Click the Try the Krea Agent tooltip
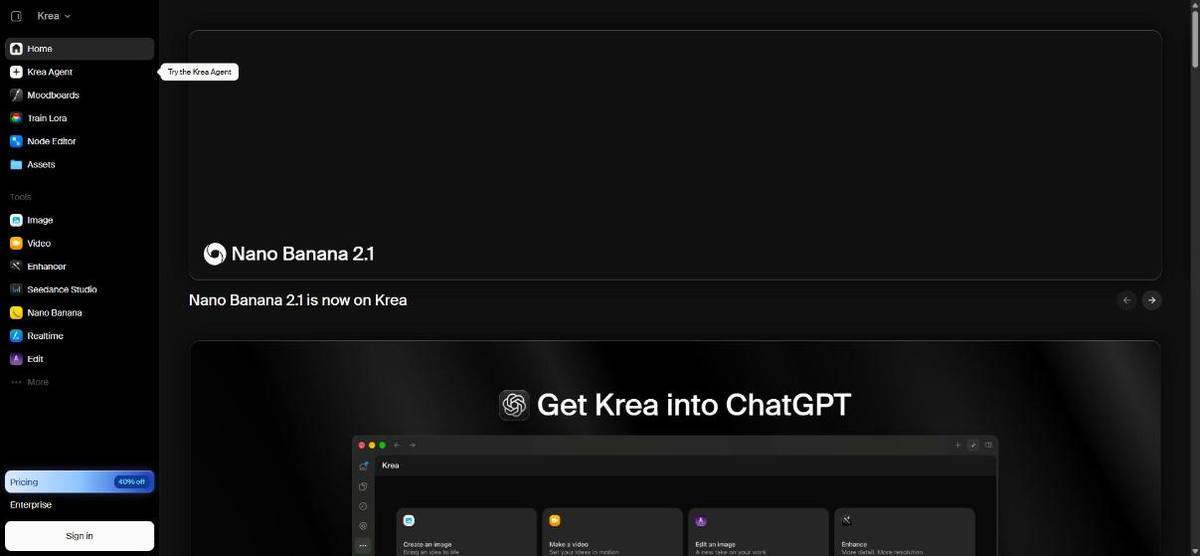 (200, 72)
